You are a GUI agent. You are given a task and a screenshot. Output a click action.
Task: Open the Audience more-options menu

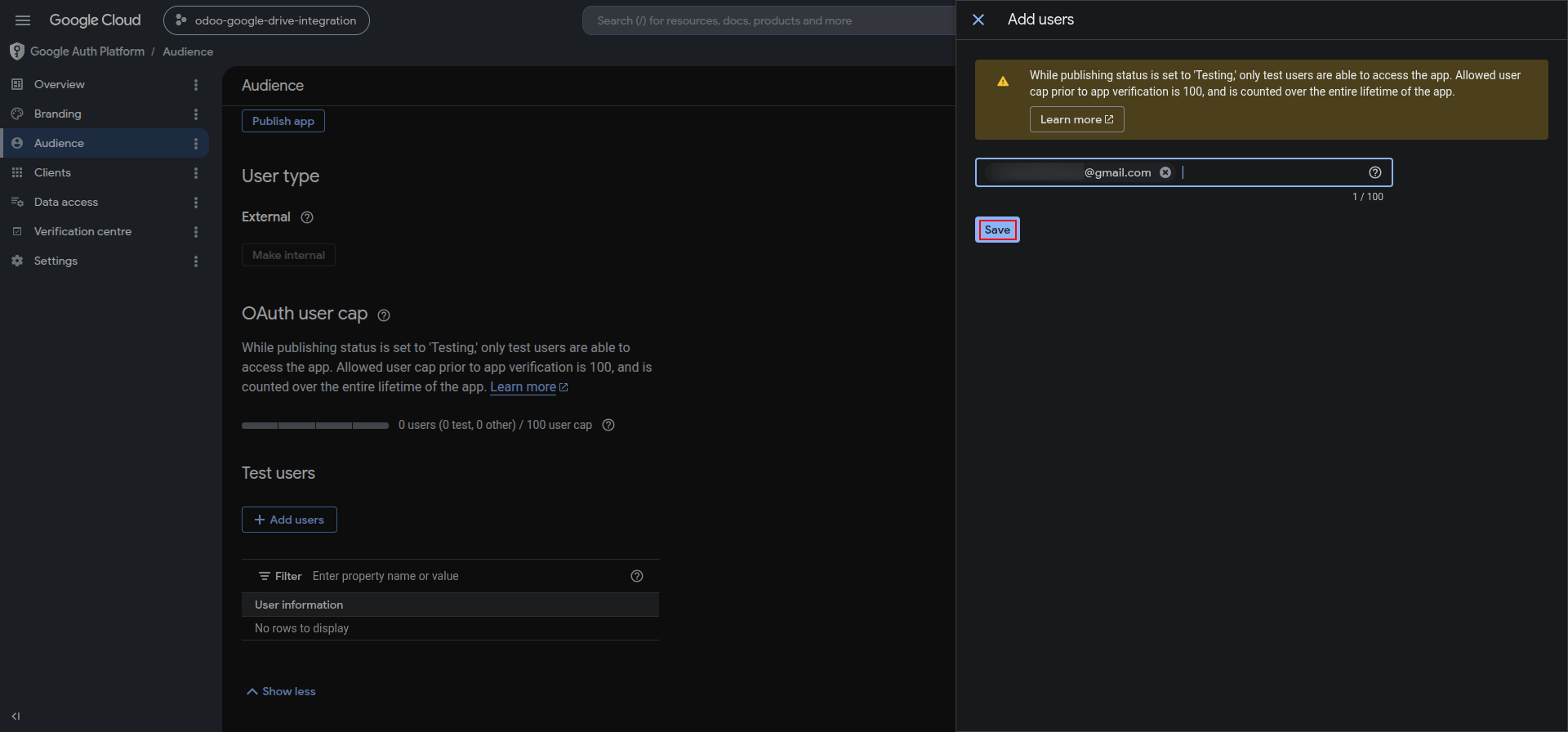pos(196,144)
